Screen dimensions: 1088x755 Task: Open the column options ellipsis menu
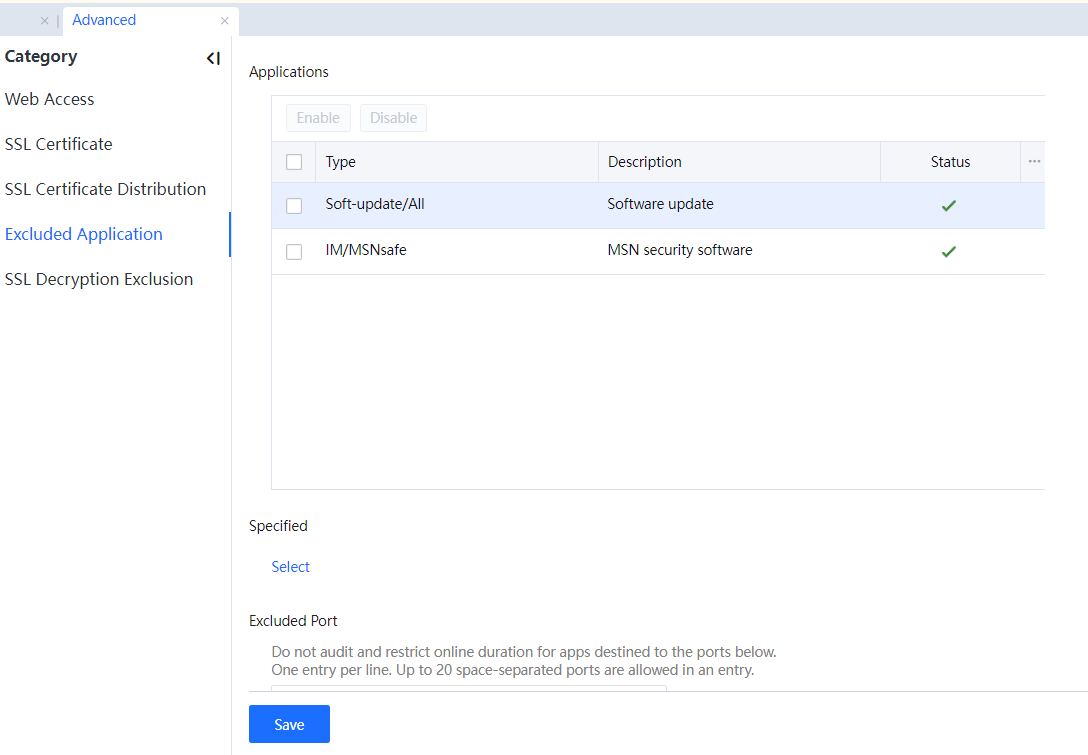tap(1034, 162)
